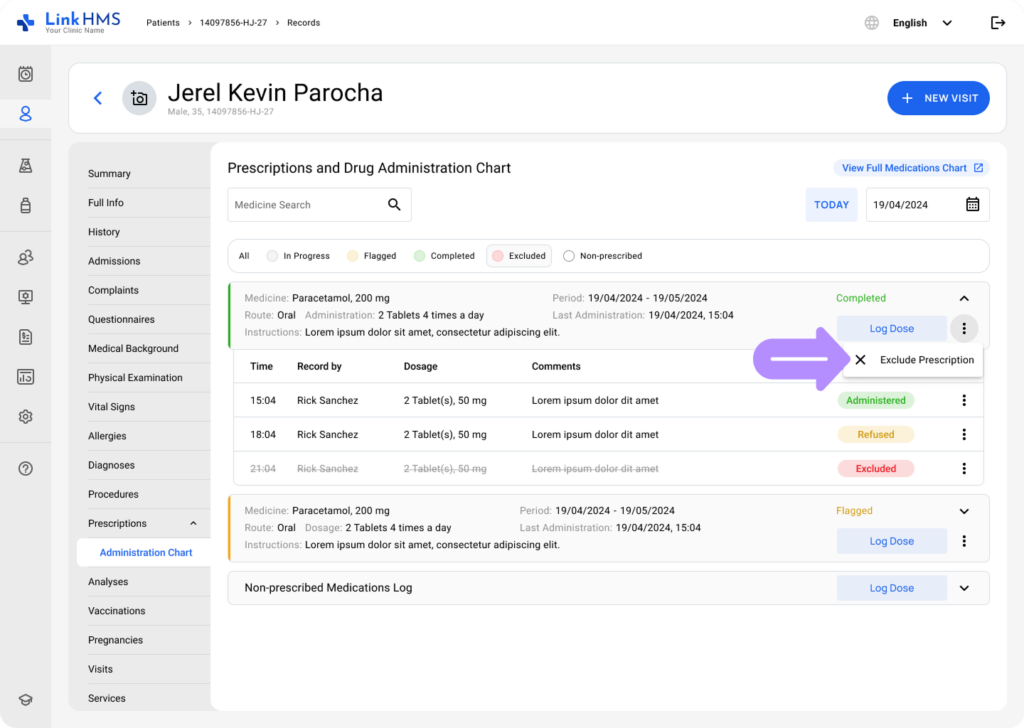Click the magnifier icon in Medicine Search

394,205
